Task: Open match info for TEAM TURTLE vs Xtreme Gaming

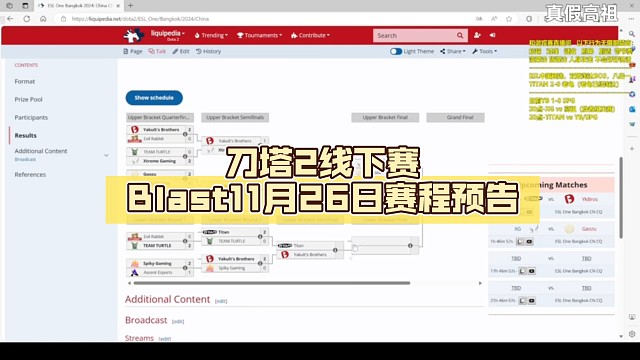Action: (185, 156)
